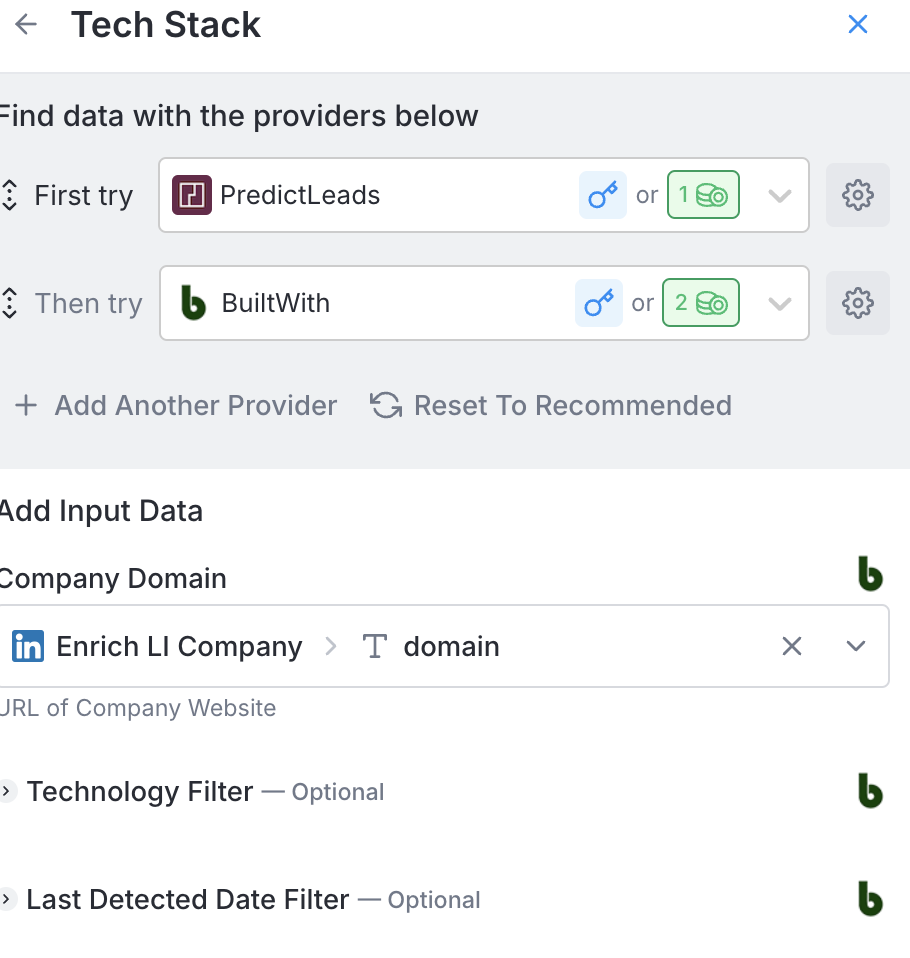The width and height of the screenshot is (910, 958).
Task: Click the BuiltWith API key icon
Action: coord(598,303)
